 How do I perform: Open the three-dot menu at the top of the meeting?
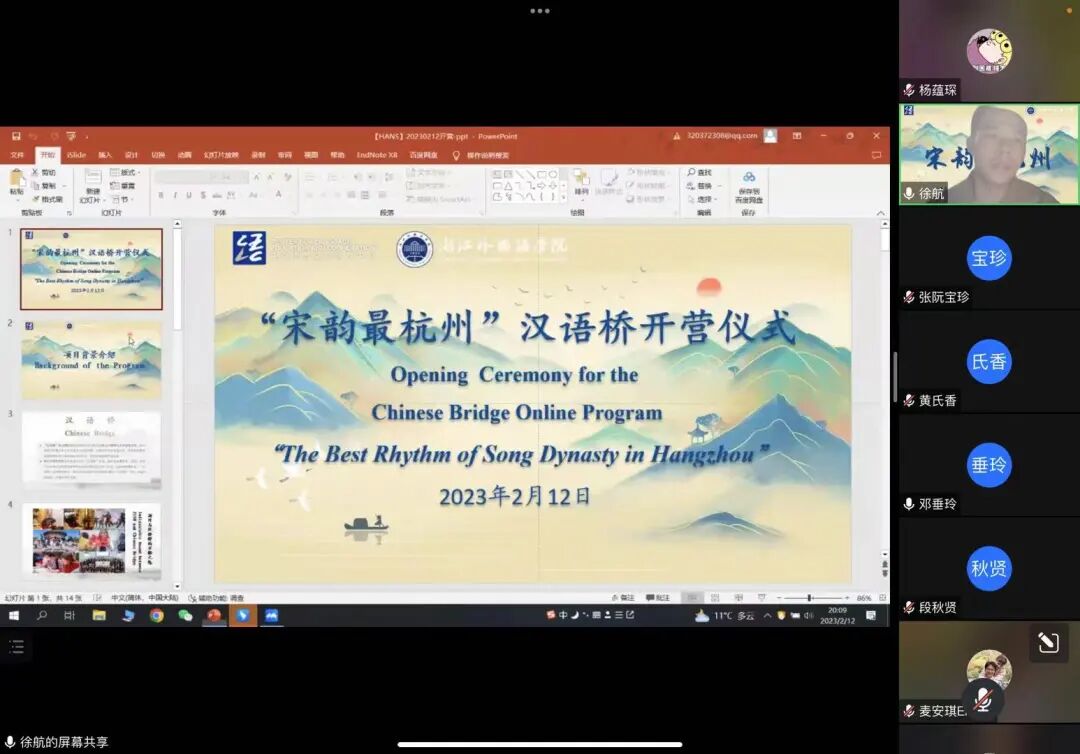pyautogui.click(x=540, y=11)
